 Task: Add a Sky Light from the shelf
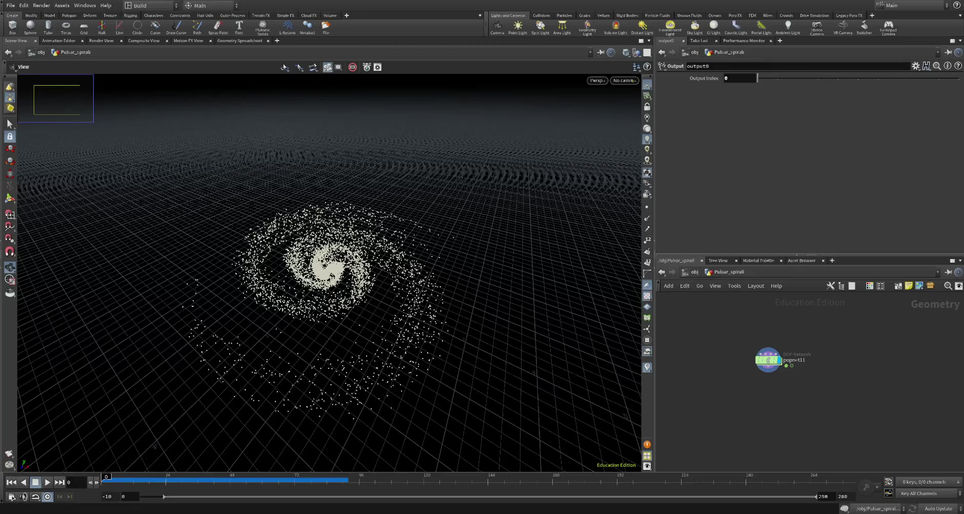coord(694,26)
